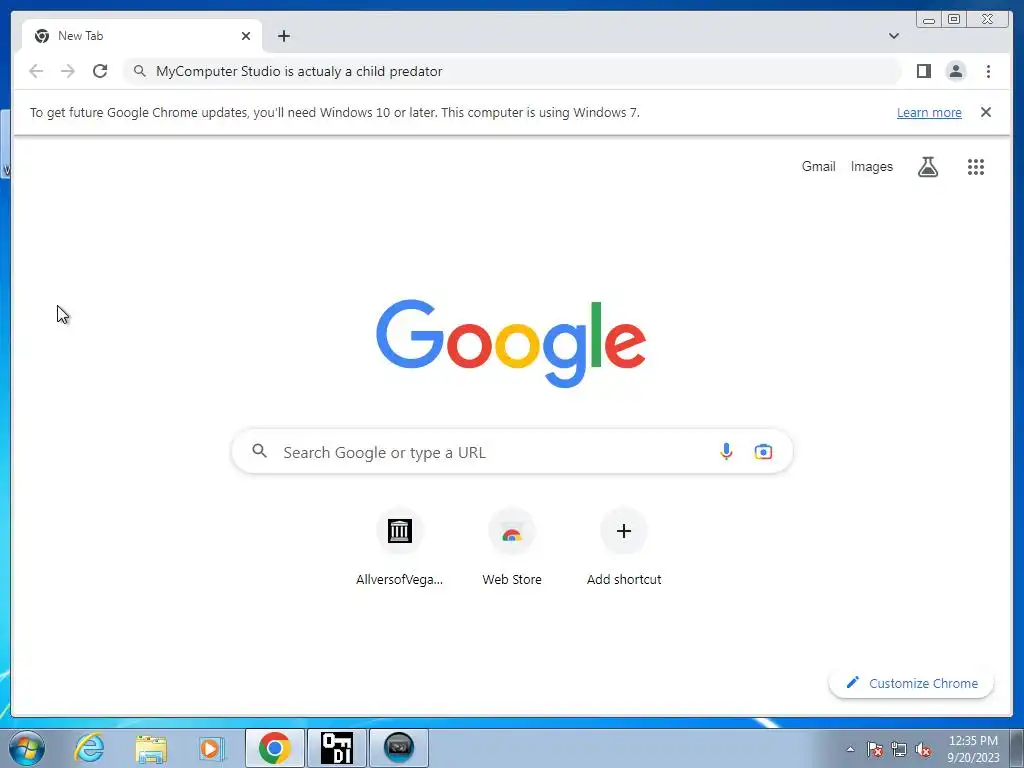Click the address bar text

tap(298, 71)
